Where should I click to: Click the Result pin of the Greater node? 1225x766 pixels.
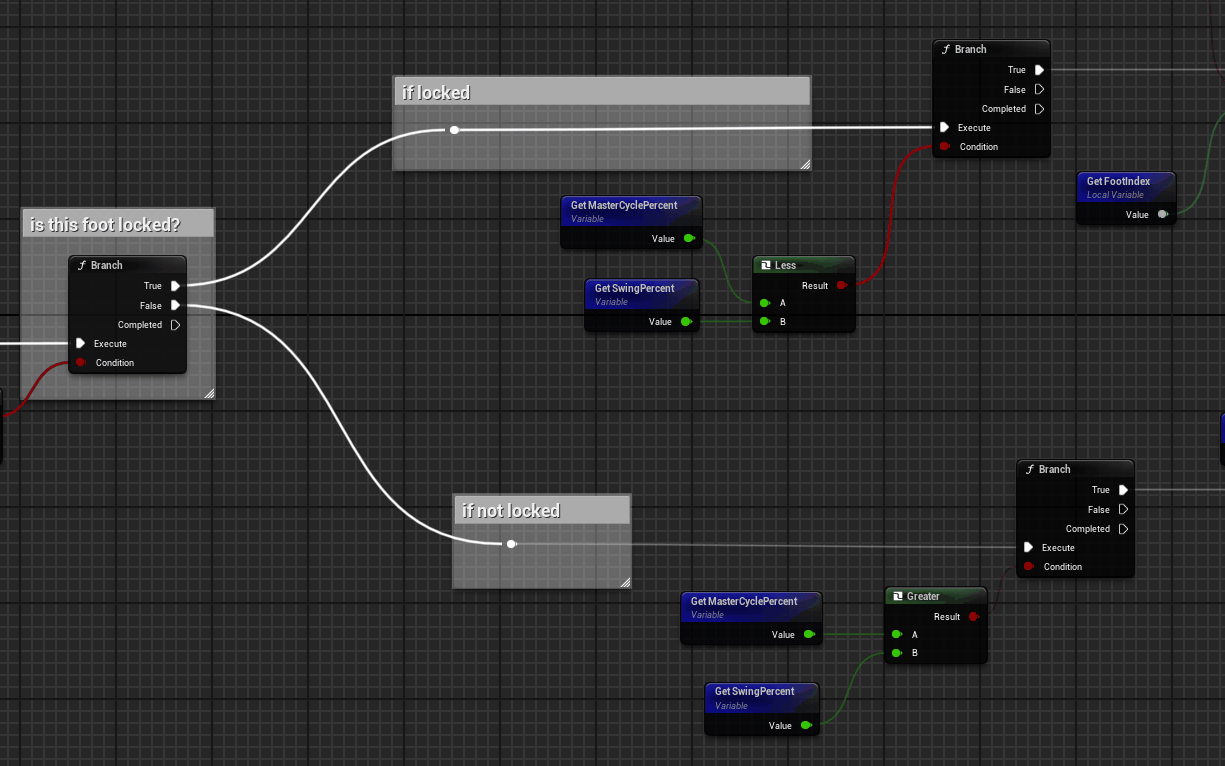pyautogui.click(x=974, y=616)
